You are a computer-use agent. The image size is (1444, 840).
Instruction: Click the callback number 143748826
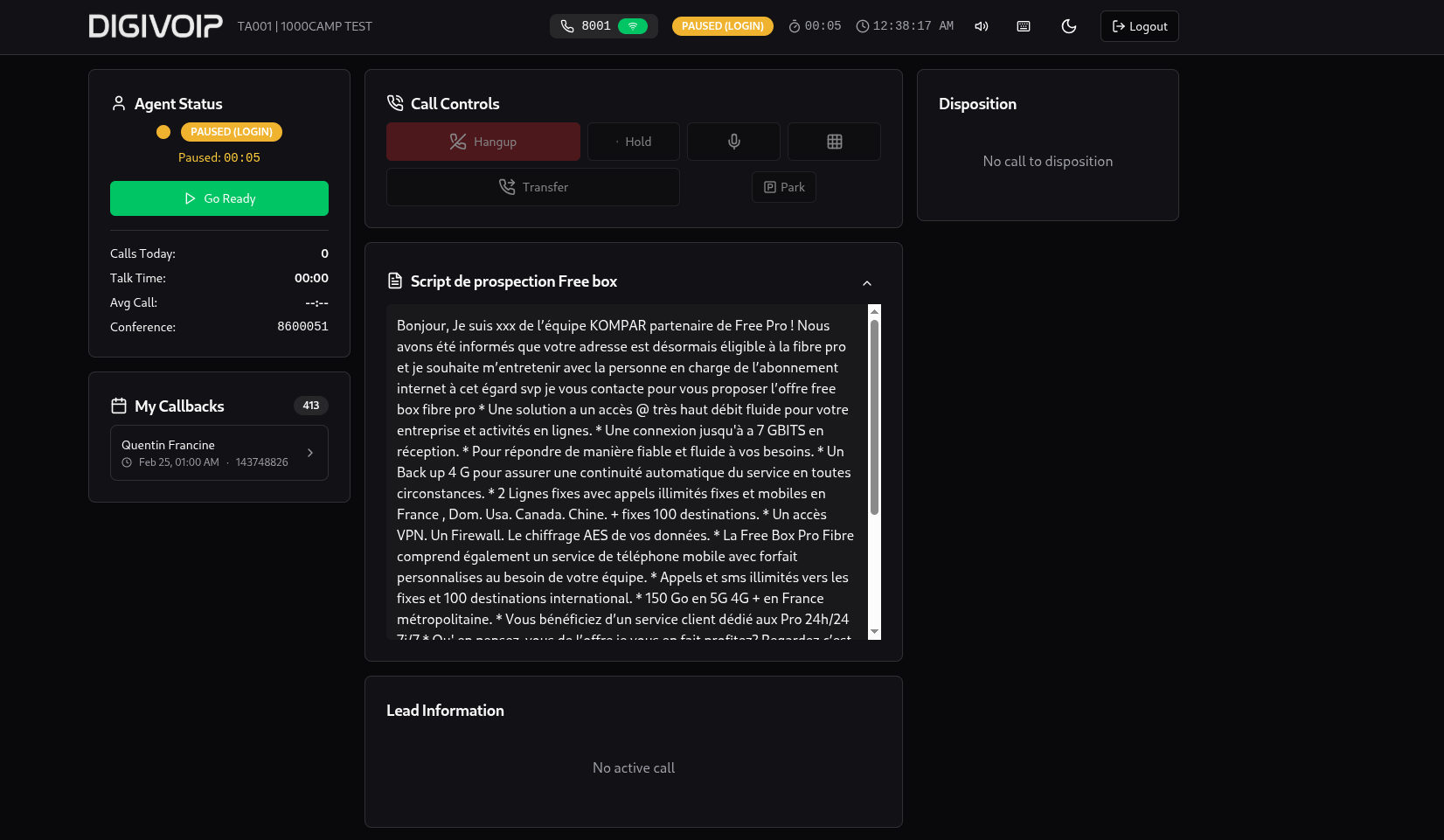[261, 462]
